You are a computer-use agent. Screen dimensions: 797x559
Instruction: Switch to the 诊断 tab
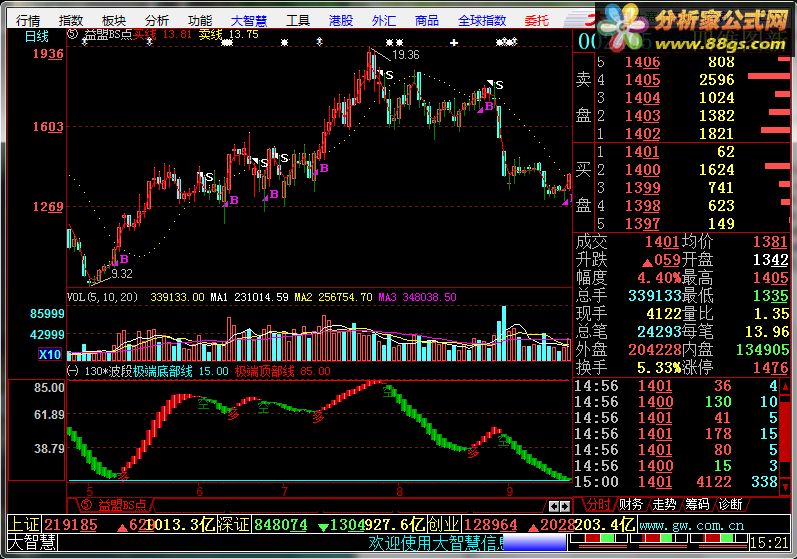[x=730, y=505]
